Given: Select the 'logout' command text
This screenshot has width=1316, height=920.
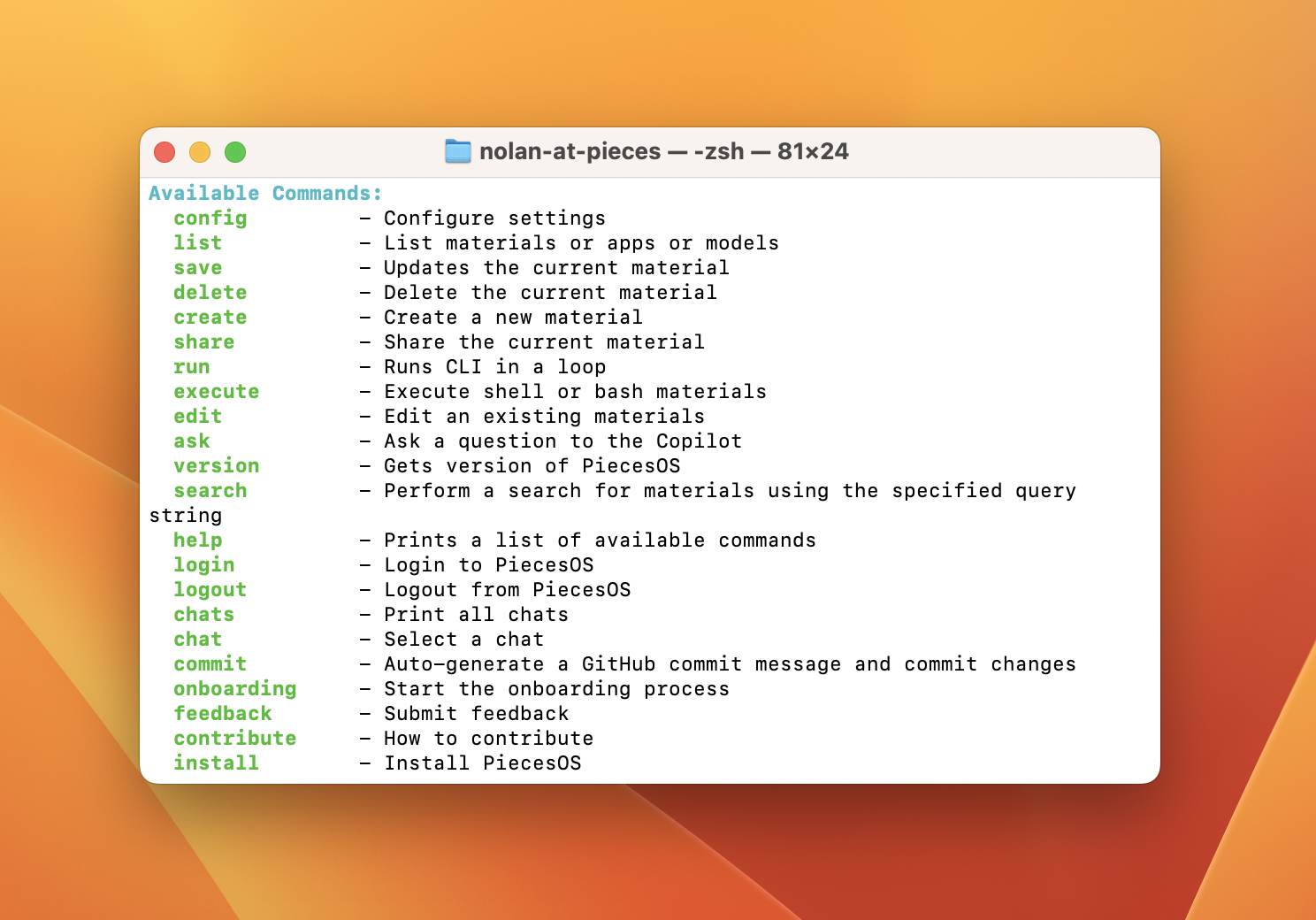Looking at the screenshot, I should tap(210, 589).
